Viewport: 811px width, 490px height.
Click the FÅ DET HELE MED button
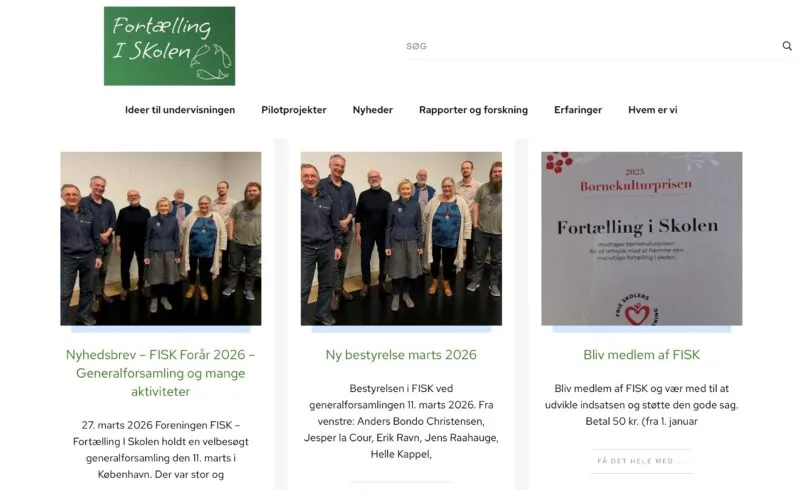pyautogui.click(x=641, y=461)
